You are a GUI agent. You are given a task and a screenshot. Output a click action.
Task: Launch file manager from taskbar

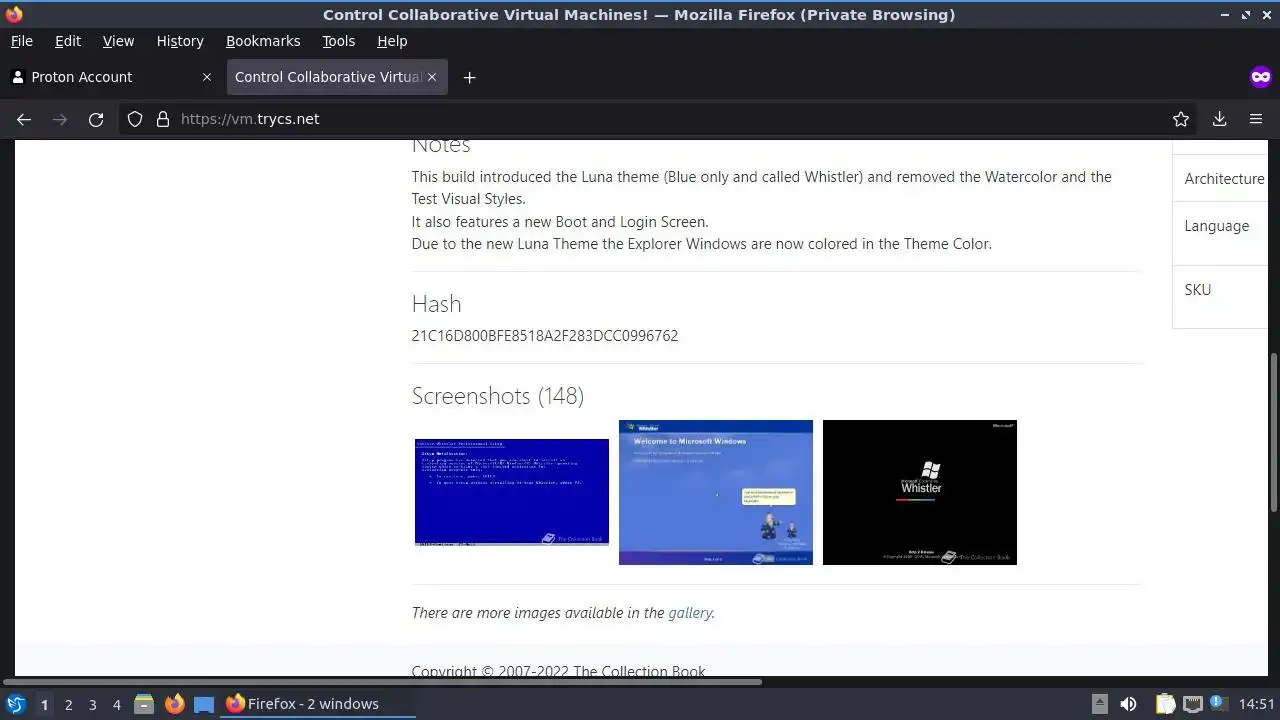[144, 704]
